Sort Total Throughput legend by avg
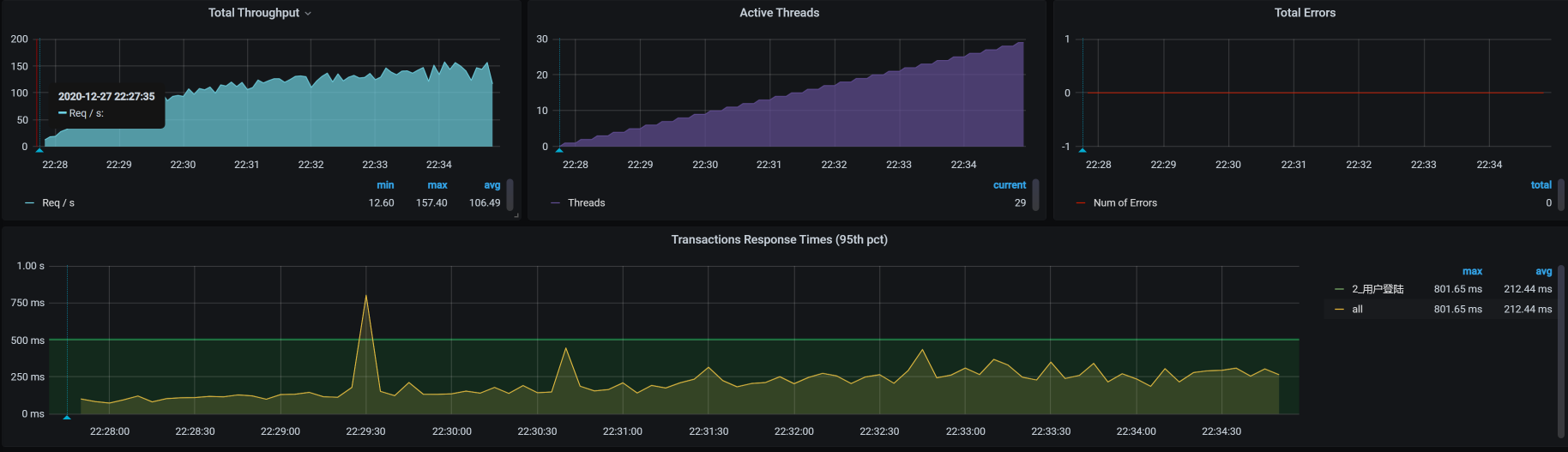Screen dimensions: 1568x452 pyautogui.click(x=492, y=185)
